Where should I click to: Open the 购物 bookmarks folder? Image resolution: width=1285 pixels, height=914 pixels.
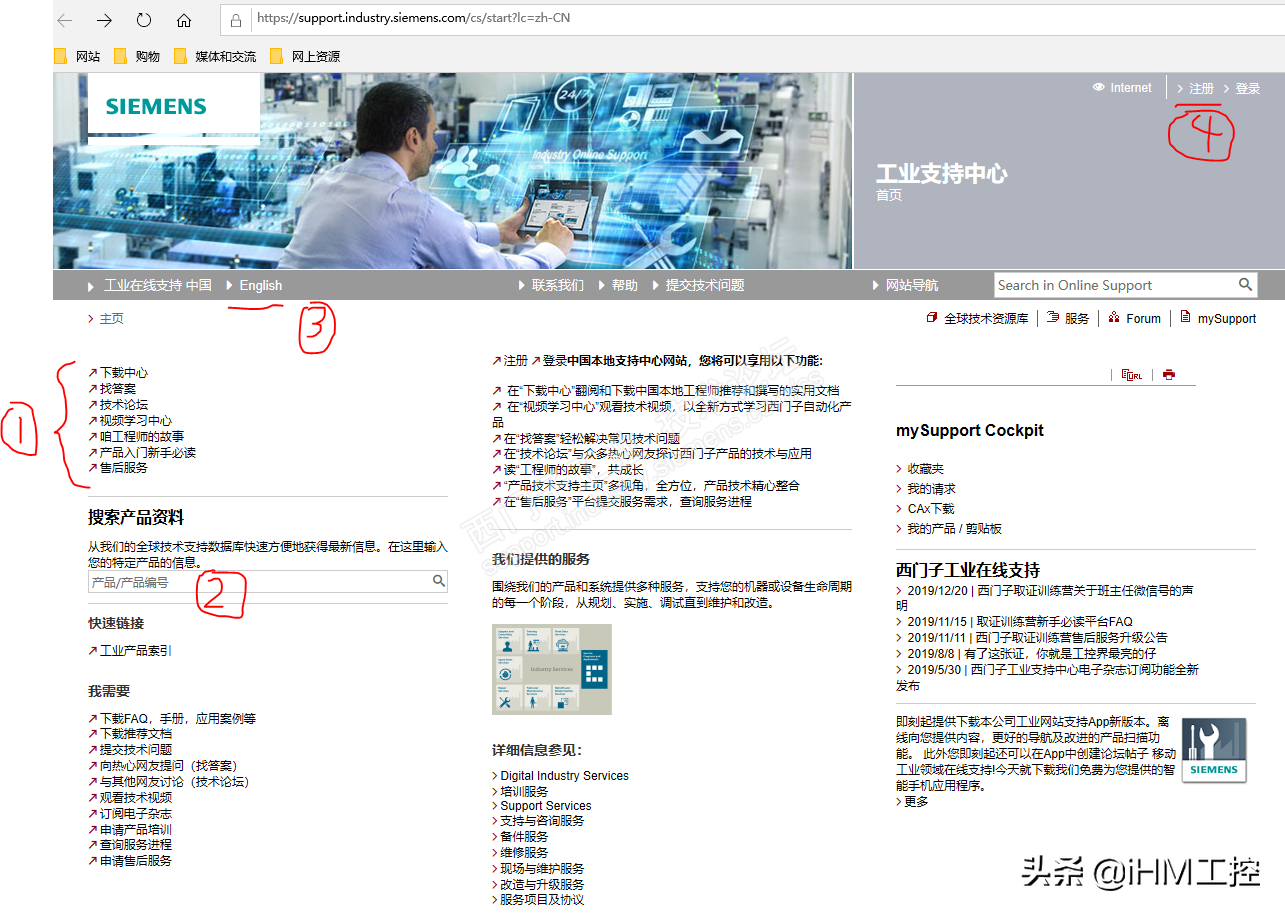click(x=137, y=56)
